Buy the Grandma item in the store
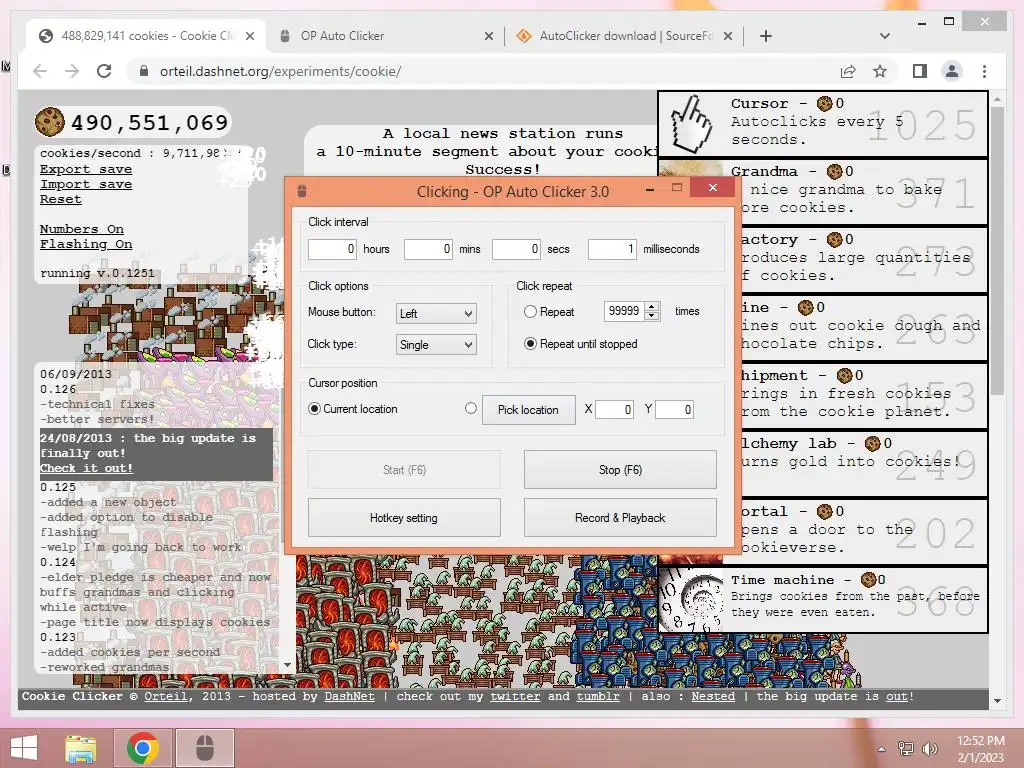 click(x=823, y=191)
